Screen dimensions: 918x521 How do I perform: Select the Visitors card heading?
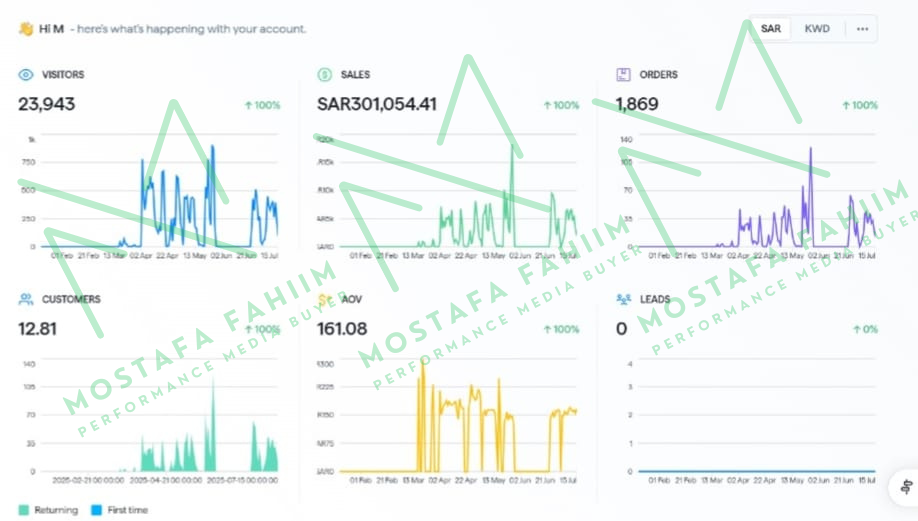tap(63, 75)
